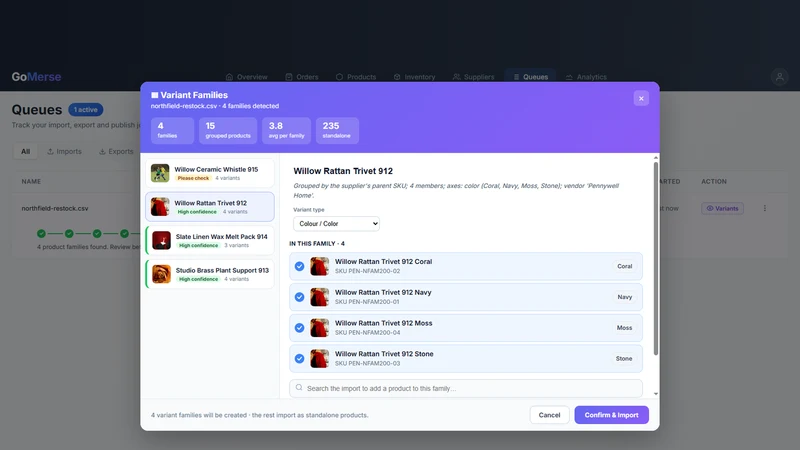800x450 pixels.
Task: Select the Studio Brass Plant Support 913 family
Action: (x=210, y=274)
